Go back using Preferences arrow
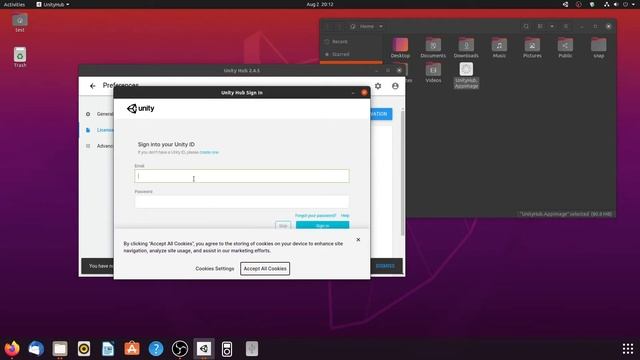Screen dimensions: 640x360 [93, 86]
